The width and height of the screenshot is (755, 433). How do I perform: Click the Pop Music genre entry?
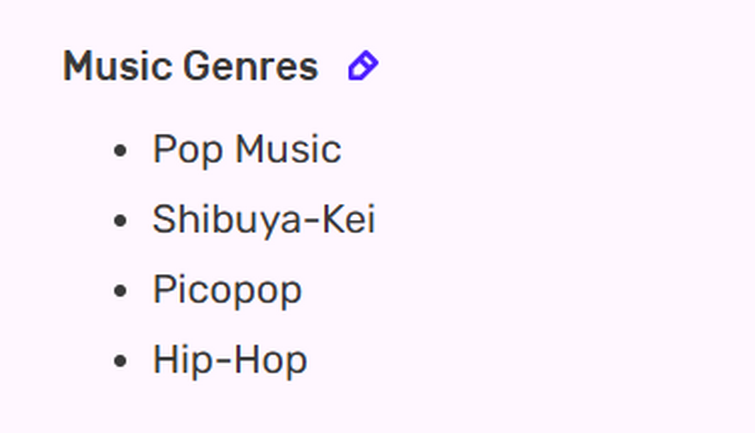point(247,150)
